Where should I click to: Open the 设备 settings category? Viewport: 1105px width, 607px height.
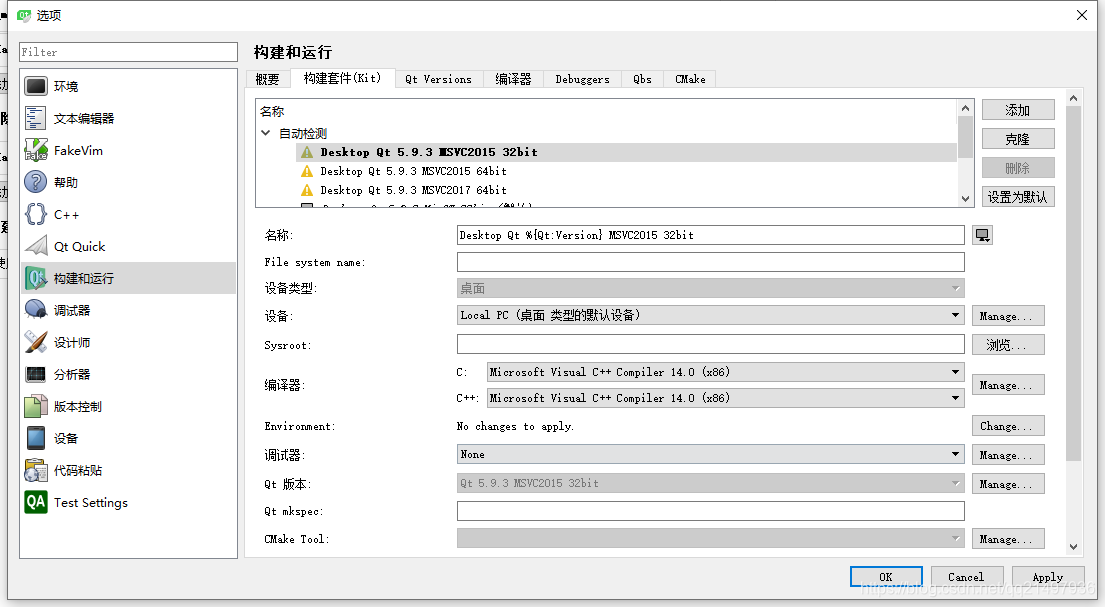click(128, 439)
